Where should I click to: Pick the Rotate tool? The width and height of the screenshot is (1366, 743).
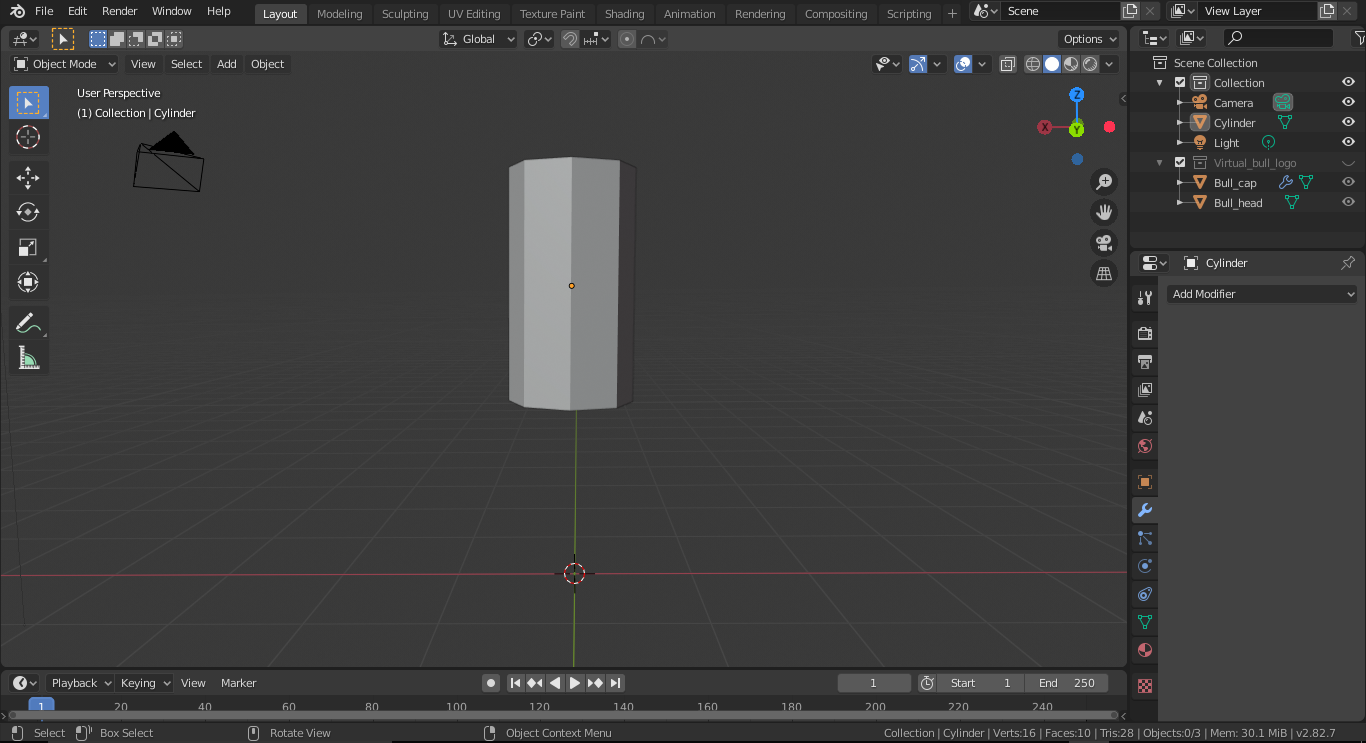pyautogui.click(x=28, y=212)
